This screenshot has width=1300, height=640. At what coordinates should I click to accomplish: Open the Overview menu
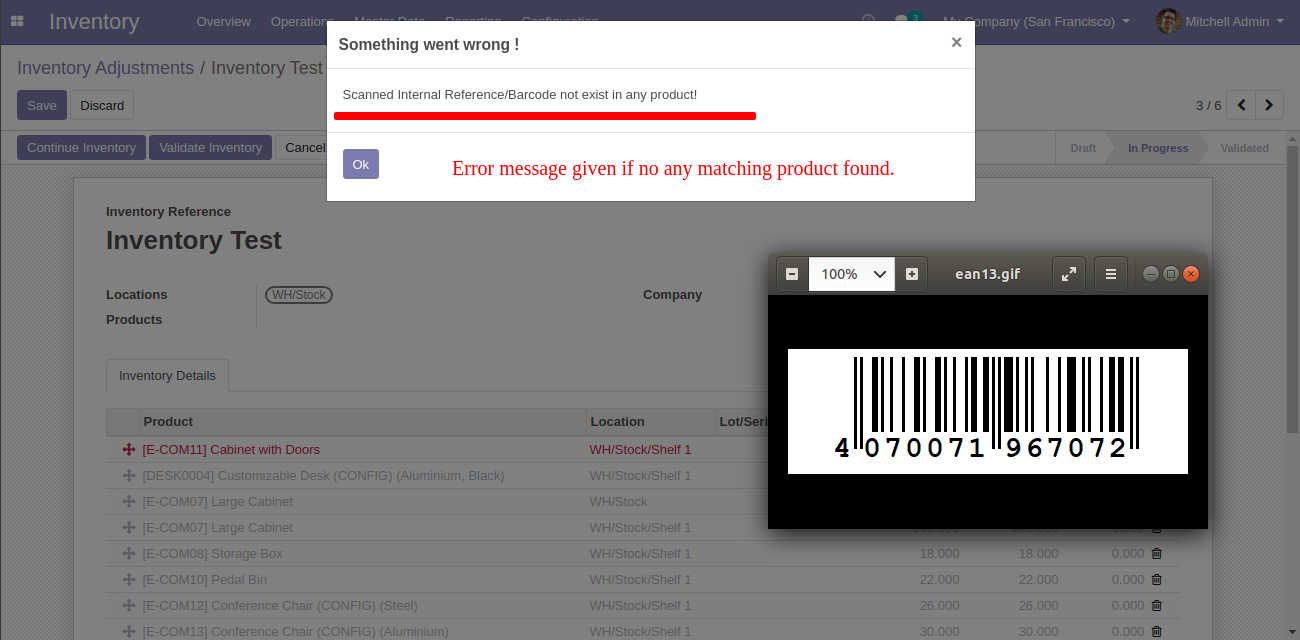pyautogui.click(x=223, y=21)
